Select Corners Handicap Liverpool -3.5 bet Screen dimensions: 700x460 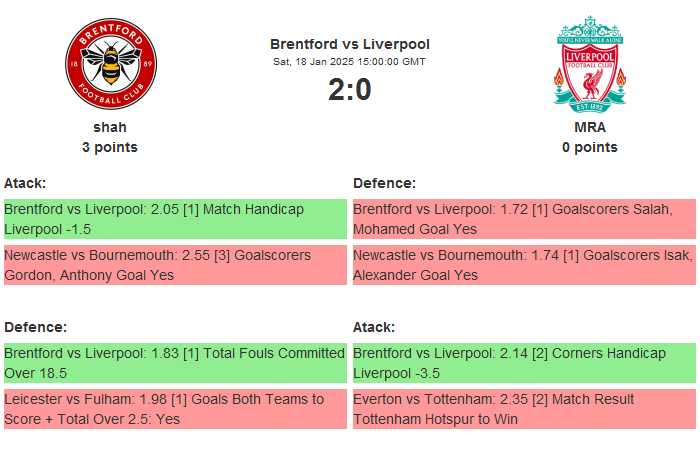point(523,363)
